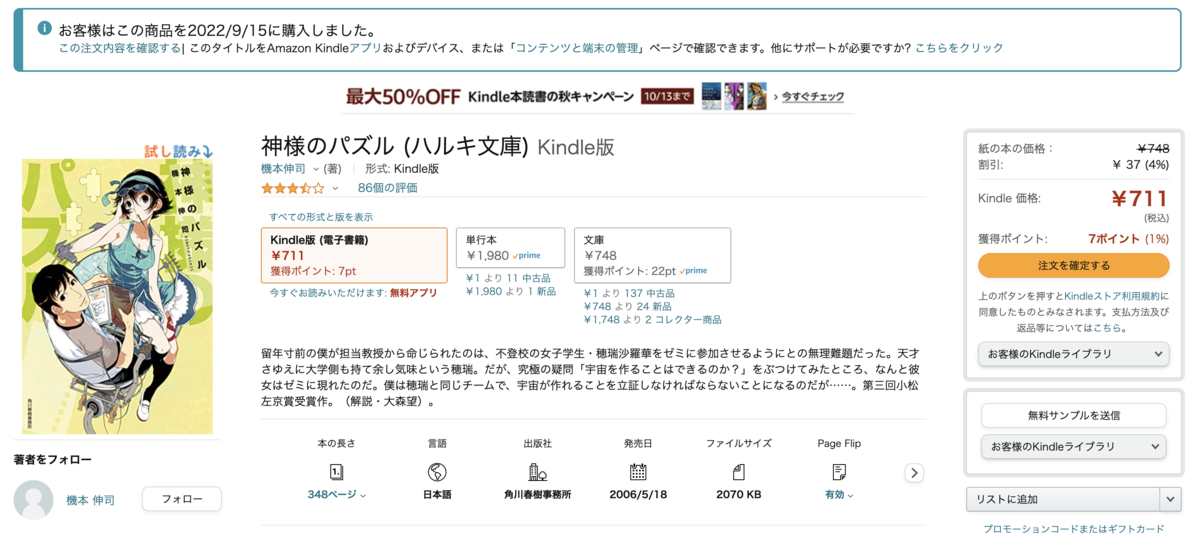Click the ¥711 Kindle price in buy box
The height and width of the screenshot is (534, 1200).
pyautogui.click(x=1140, y=198)
